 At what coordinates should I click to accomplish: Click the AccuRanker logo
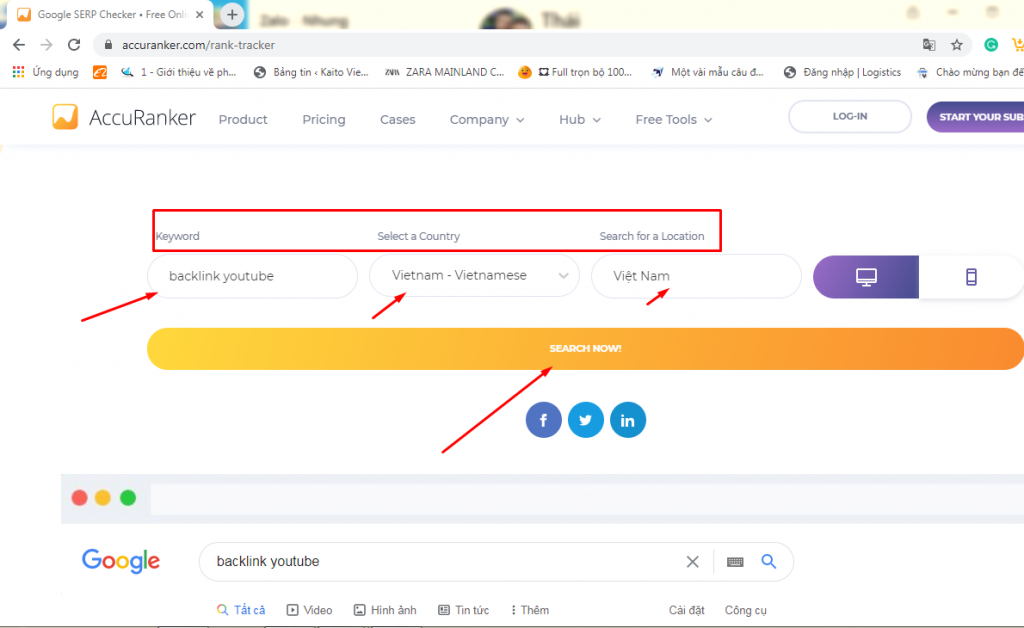click(x=124, y=118)
